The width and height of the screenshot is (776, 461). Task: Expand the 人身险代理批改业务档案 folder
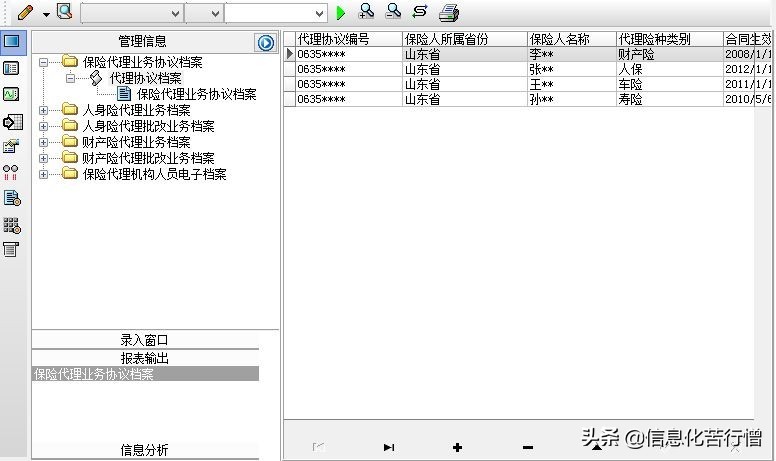pyautogui.click(x=44, y=127)
